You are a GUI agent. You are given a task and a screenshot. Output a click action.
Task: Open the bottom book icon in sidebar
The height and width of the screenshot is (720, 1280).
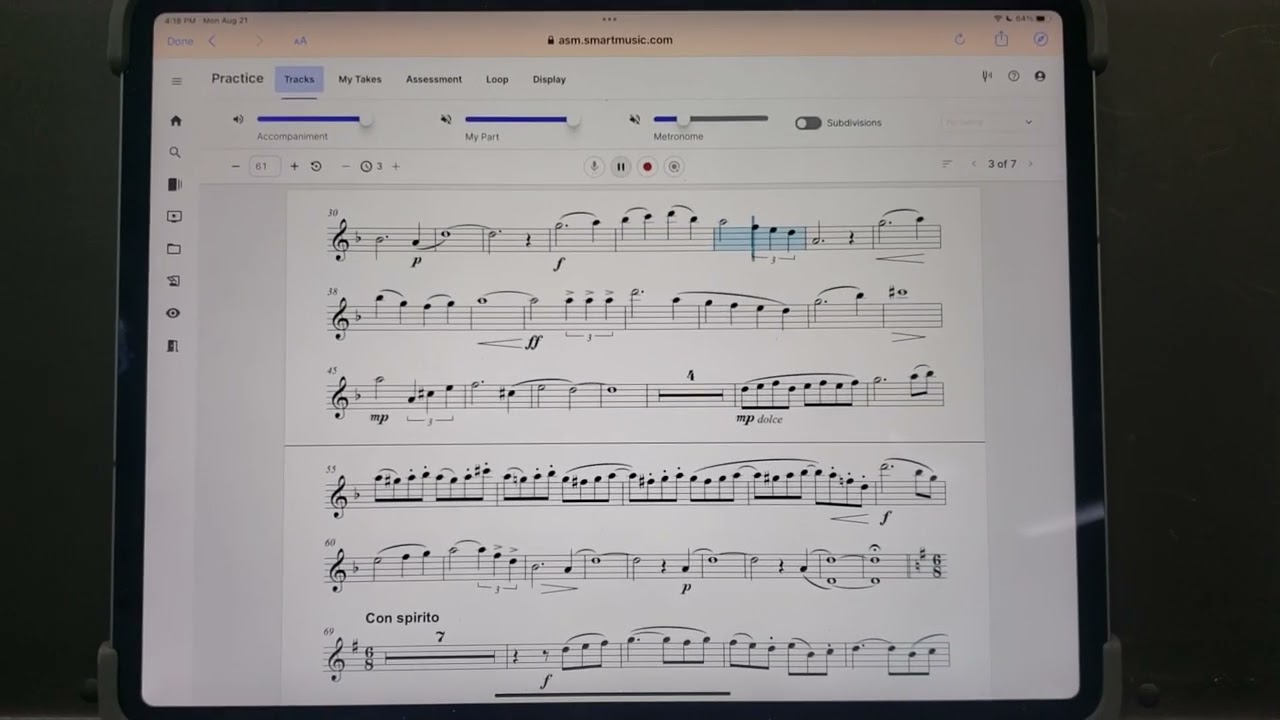[173, 346]
